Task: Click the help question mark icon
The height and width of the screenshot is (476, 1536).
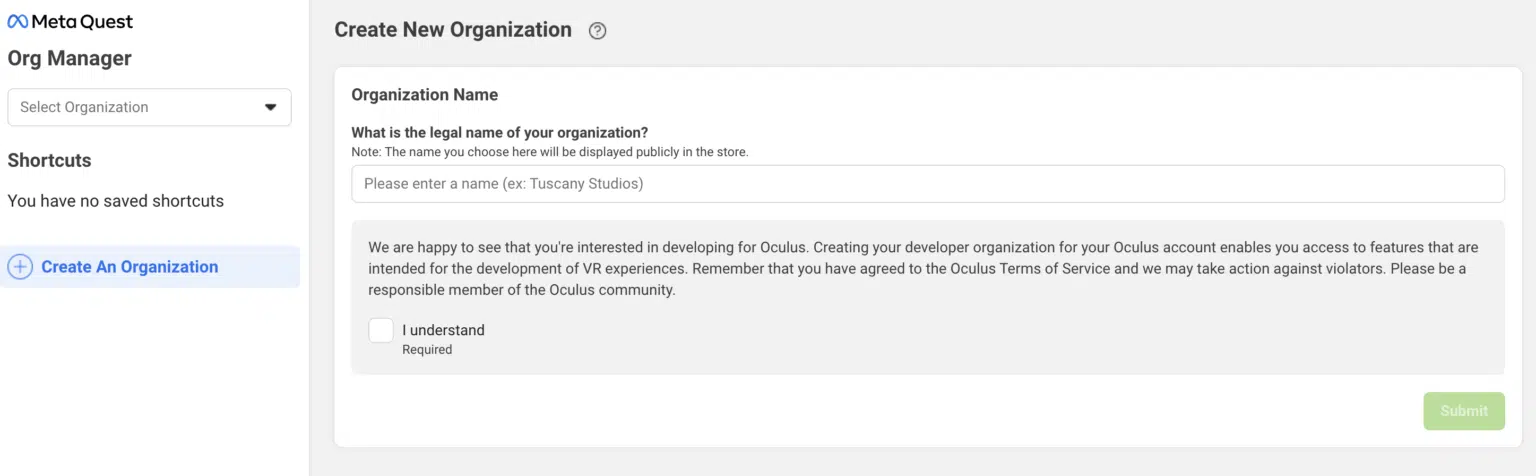Action: click(x=598, y=31)
